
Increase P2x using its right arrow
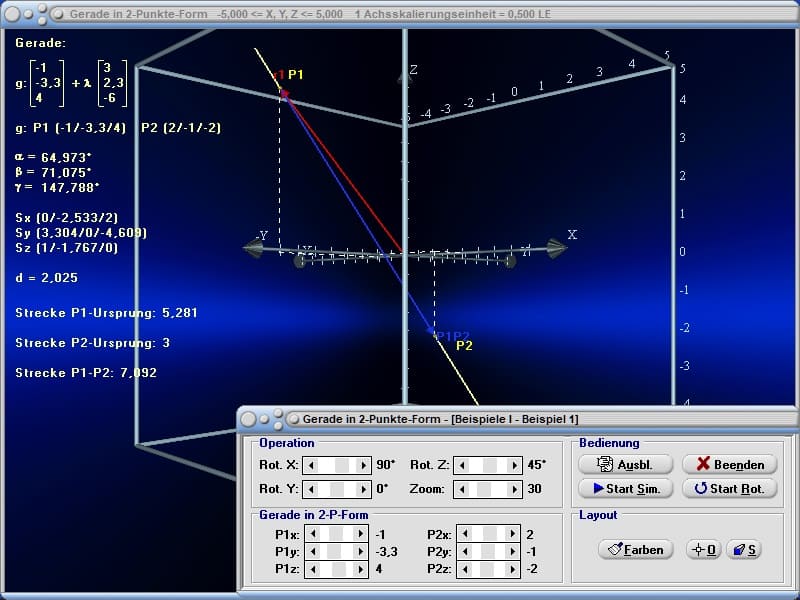pyautogui.click(x=513, y=534)
